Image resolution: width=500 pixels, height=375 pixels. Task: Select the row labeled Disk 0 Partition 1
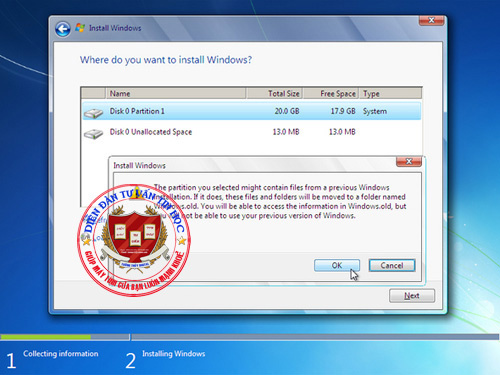point(252,111)
